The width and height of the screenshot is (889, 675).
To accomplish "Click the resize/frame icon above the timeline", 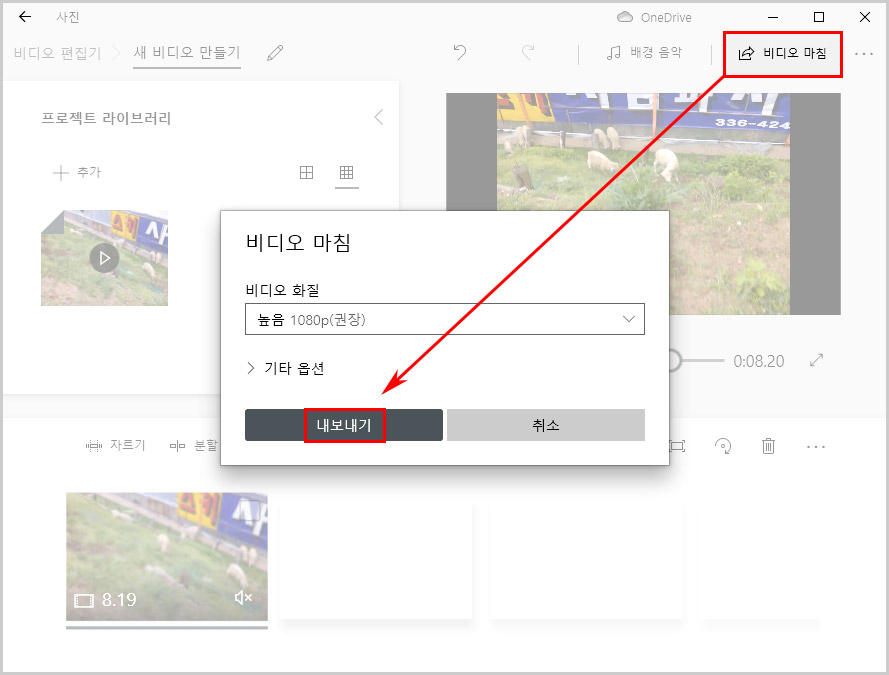I will (677, 446).
